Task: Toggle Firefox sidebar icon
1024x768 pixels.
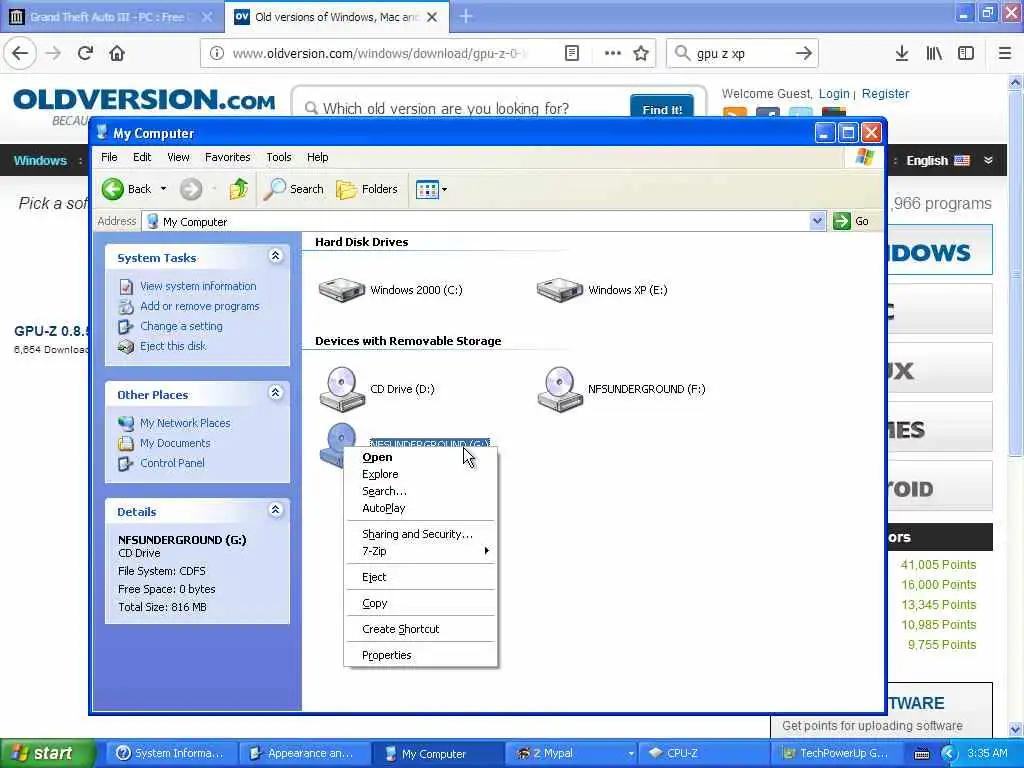Action: (966, 53)
